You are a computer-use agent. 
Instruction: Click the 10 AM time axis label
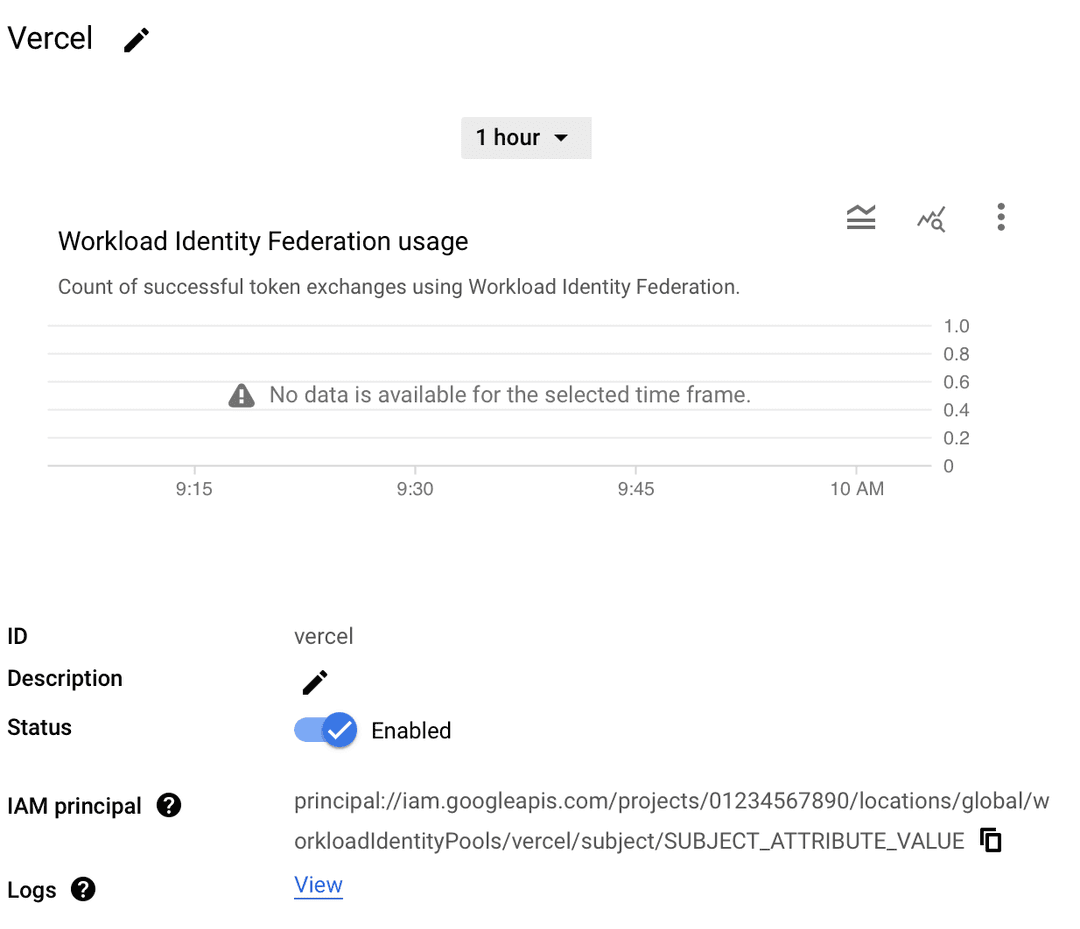(x=856, y=489)
